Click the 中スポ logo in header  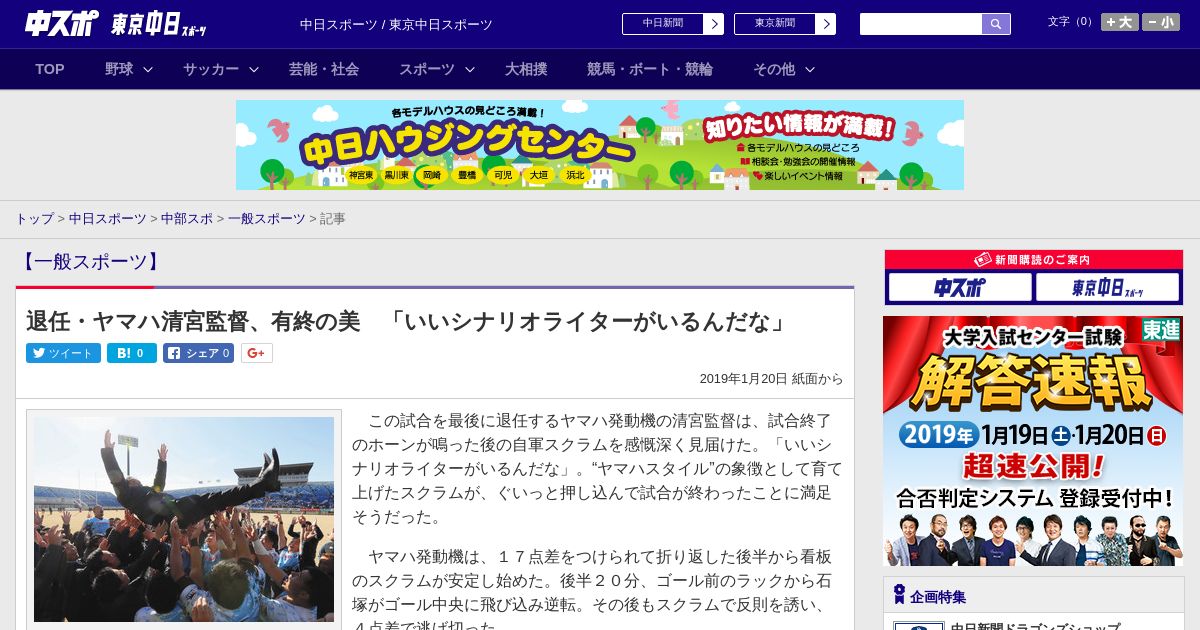[60, 23]
